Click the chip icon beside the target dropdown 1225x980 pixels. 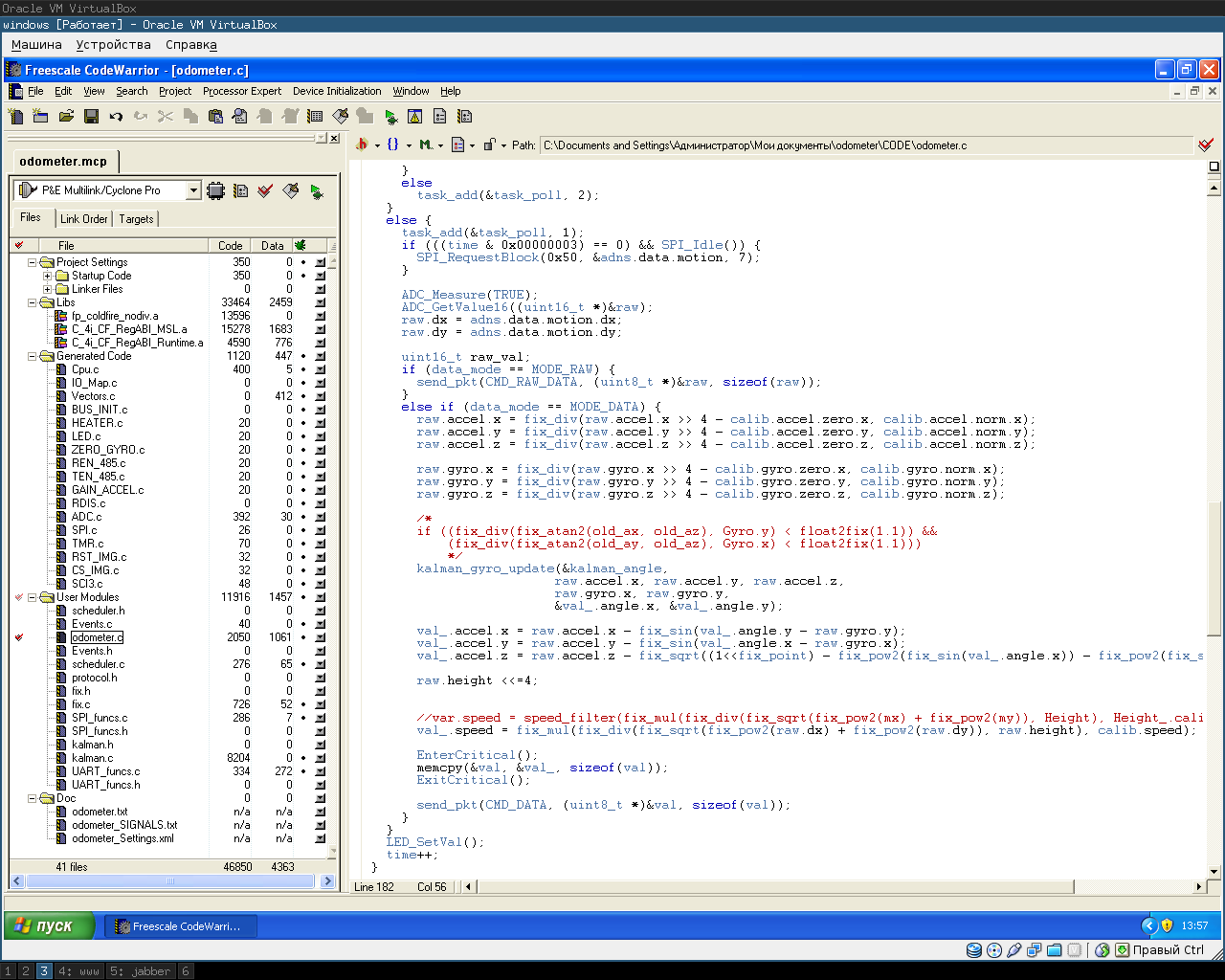point(216,191)
